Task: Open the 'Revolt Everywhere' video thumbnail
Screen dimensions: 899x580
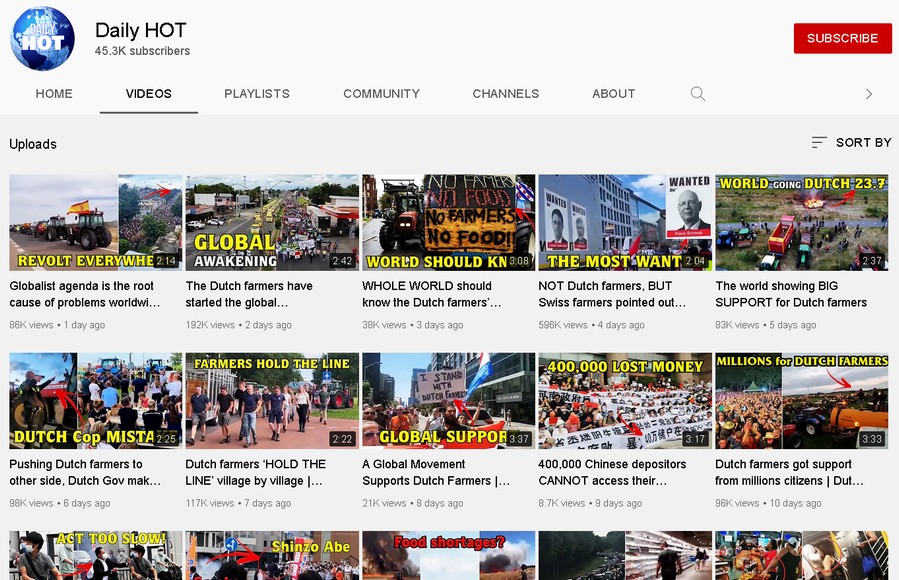Action: click(96, 223)
